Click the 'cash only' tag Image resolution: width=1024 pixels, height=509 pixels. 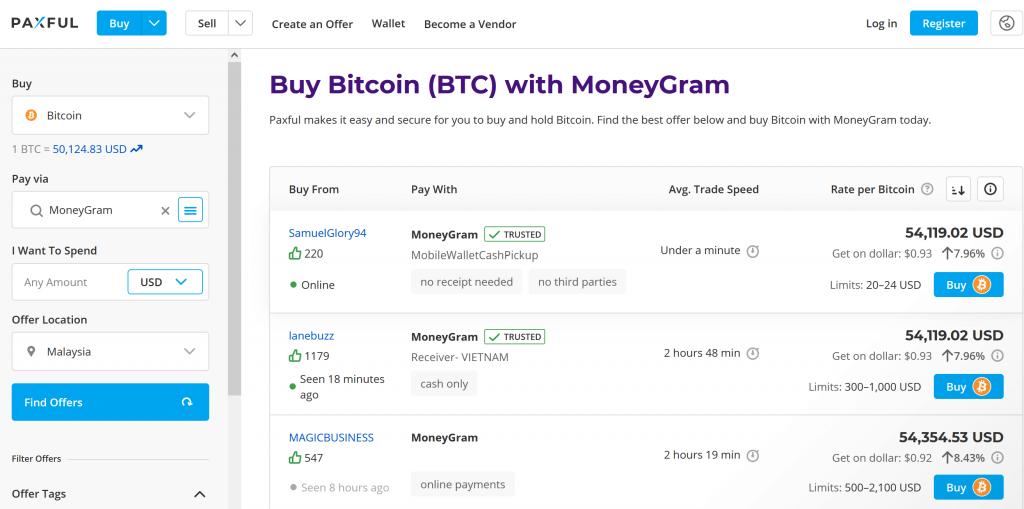[x=444, y=384]
